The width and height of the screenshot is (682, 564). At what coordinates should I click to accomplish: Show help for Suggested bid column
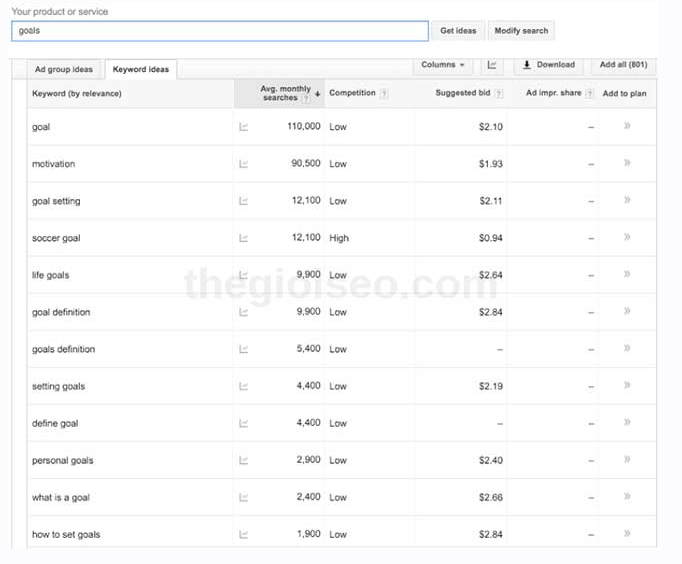point(499,93)
